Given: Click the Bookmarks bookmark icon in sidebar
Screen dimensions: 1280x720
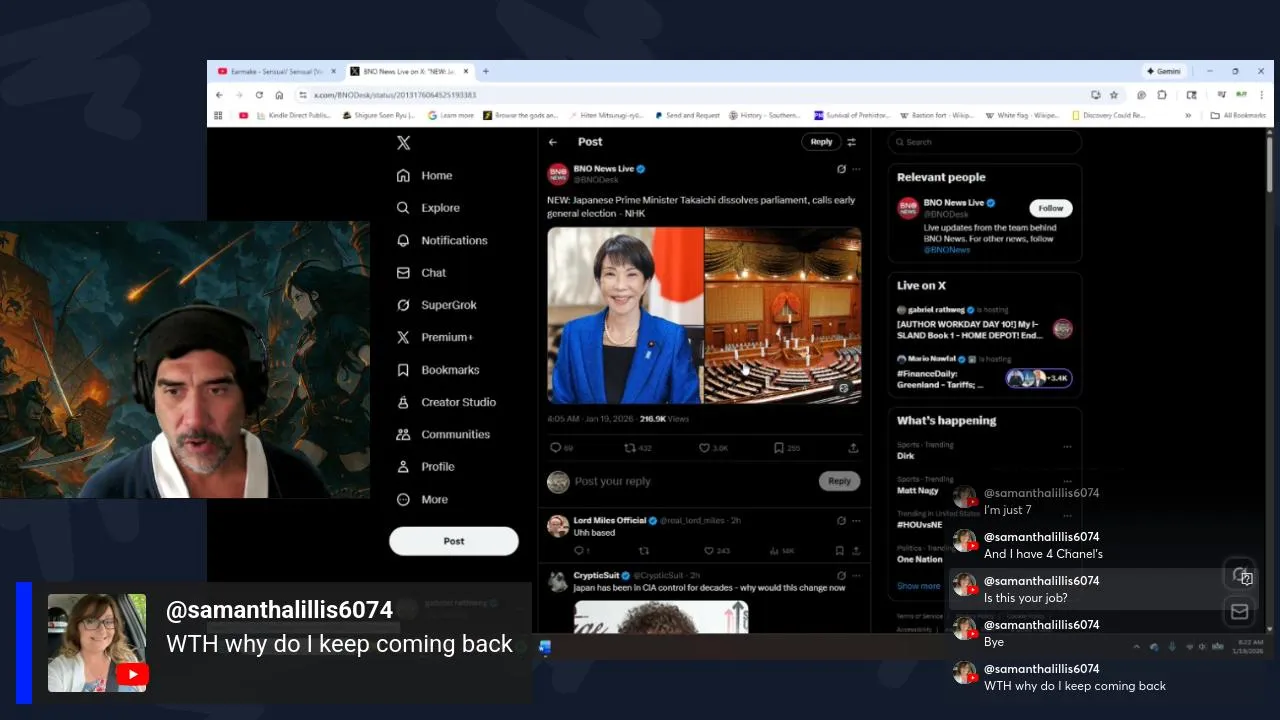Looking at the screenshot, I should point(403,370).
